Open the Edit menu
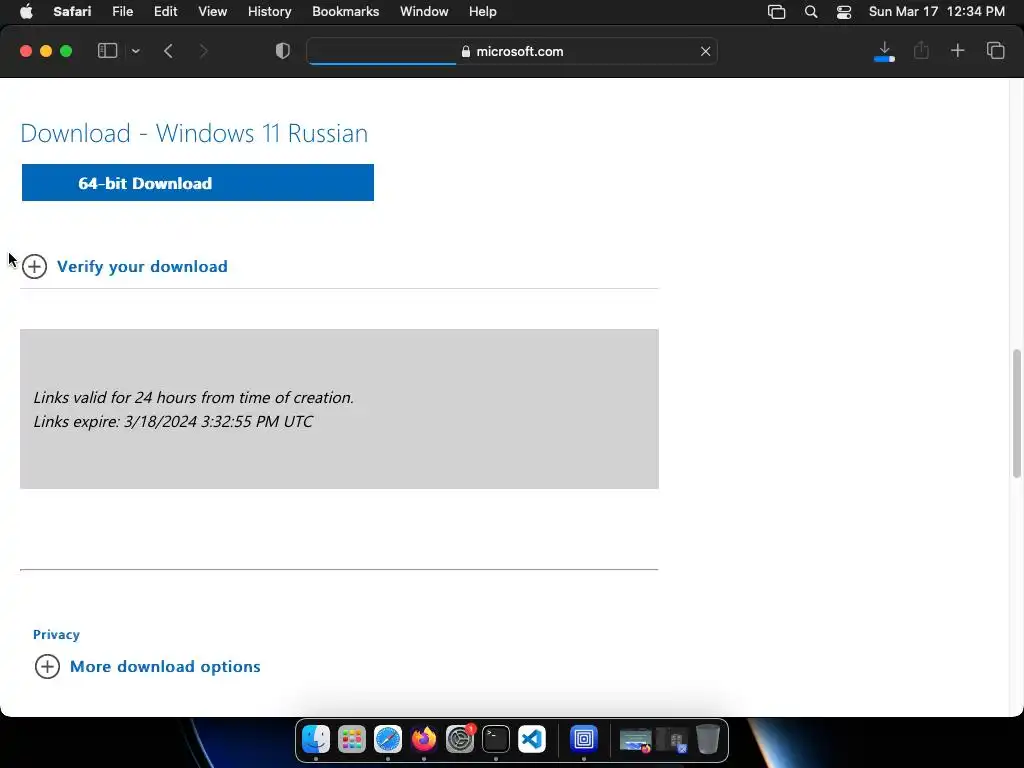 coord(165,12)
